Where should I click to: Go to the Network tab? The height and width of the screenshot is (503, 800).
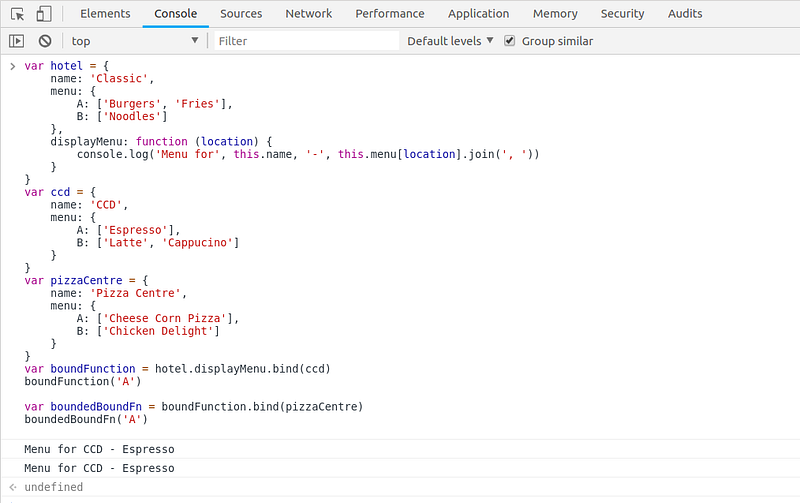(309, 14)
